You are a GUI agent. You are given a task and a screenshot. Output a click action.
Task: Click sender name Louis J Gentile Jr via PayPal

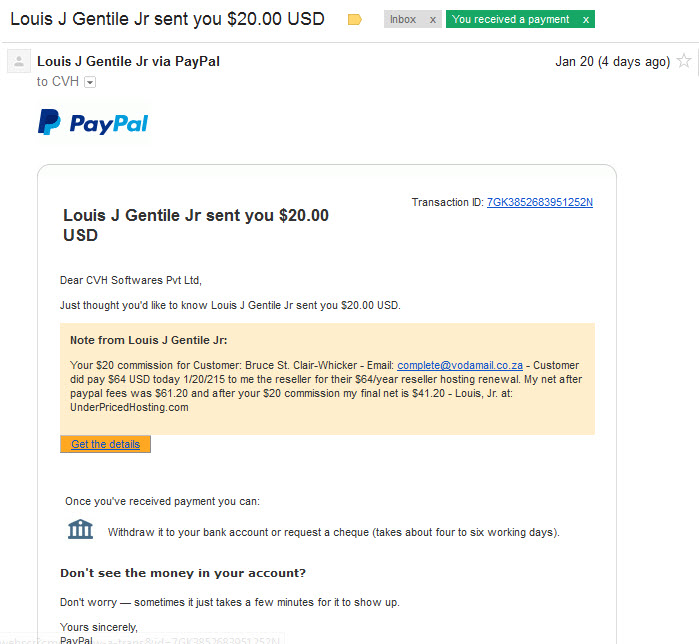coord(128,61)
